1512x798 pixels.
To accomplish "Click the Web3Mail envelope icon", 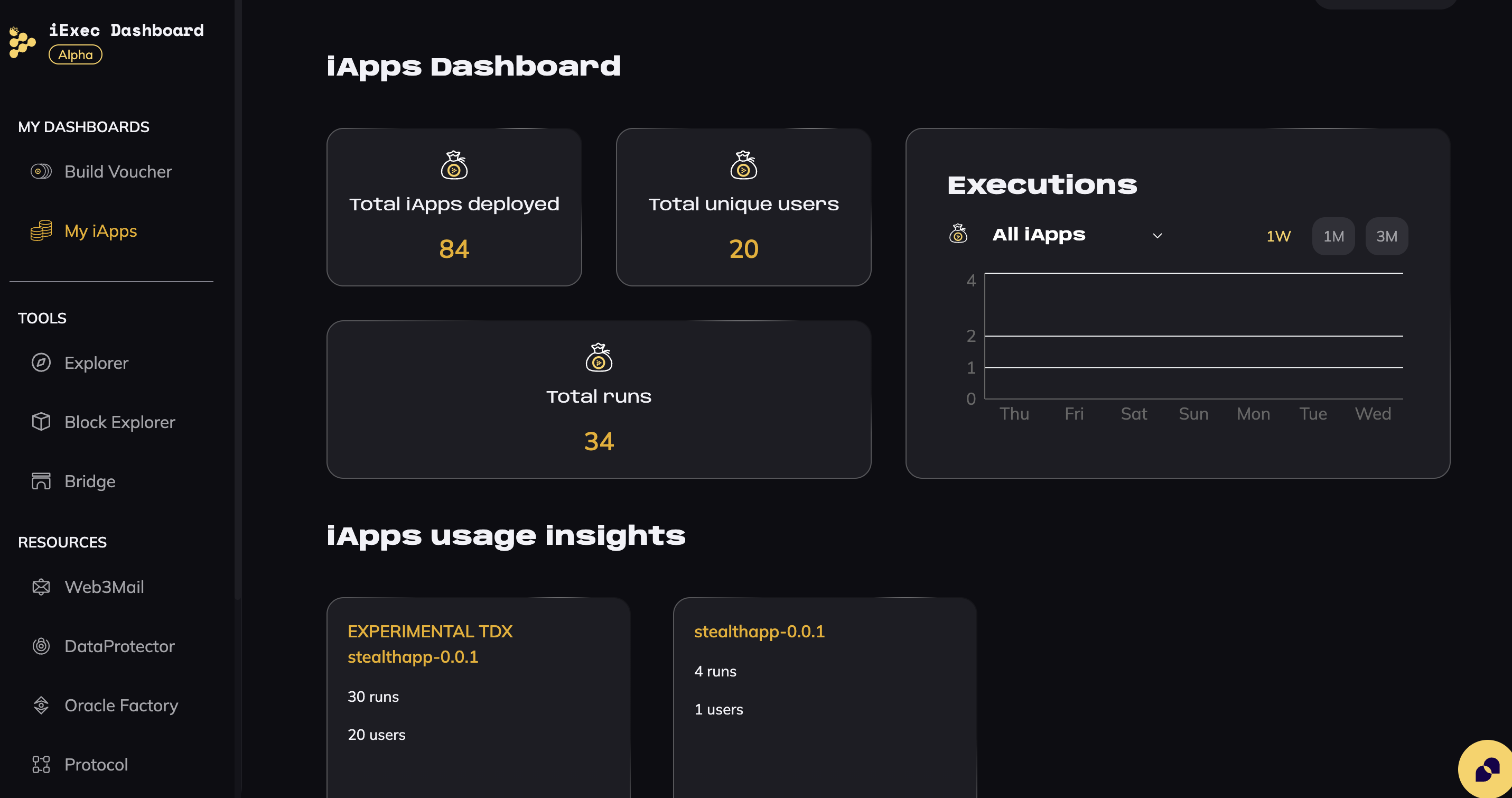I will click(41, 587).
